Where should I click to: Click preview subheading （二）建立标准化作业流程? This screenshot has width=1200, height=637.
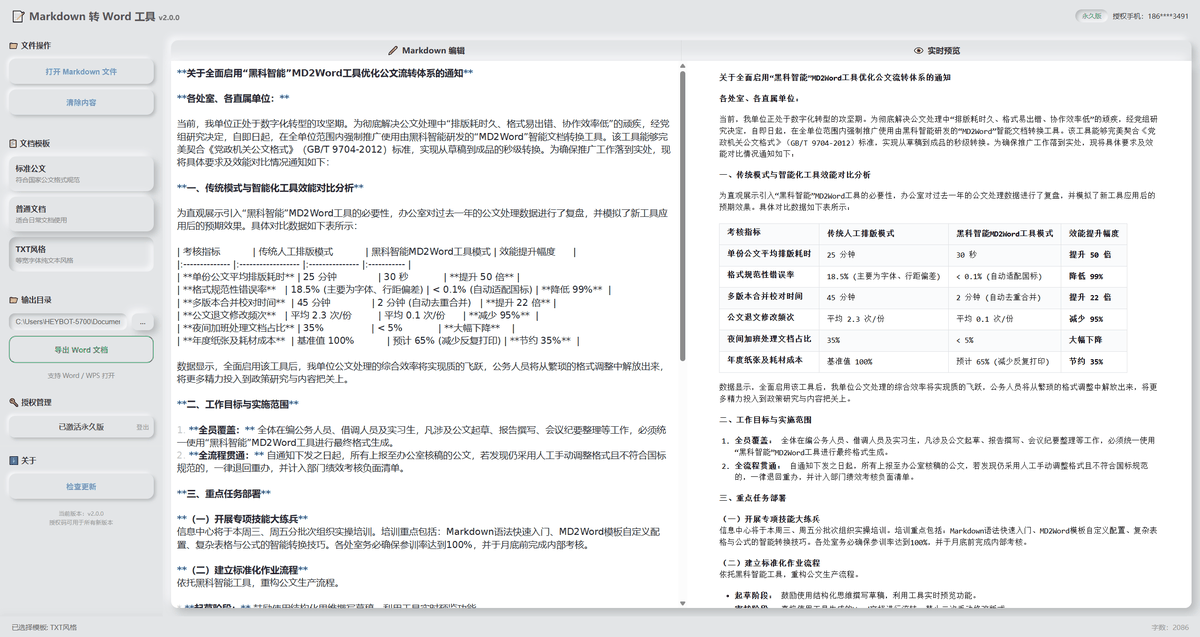(x=770, y=564)
